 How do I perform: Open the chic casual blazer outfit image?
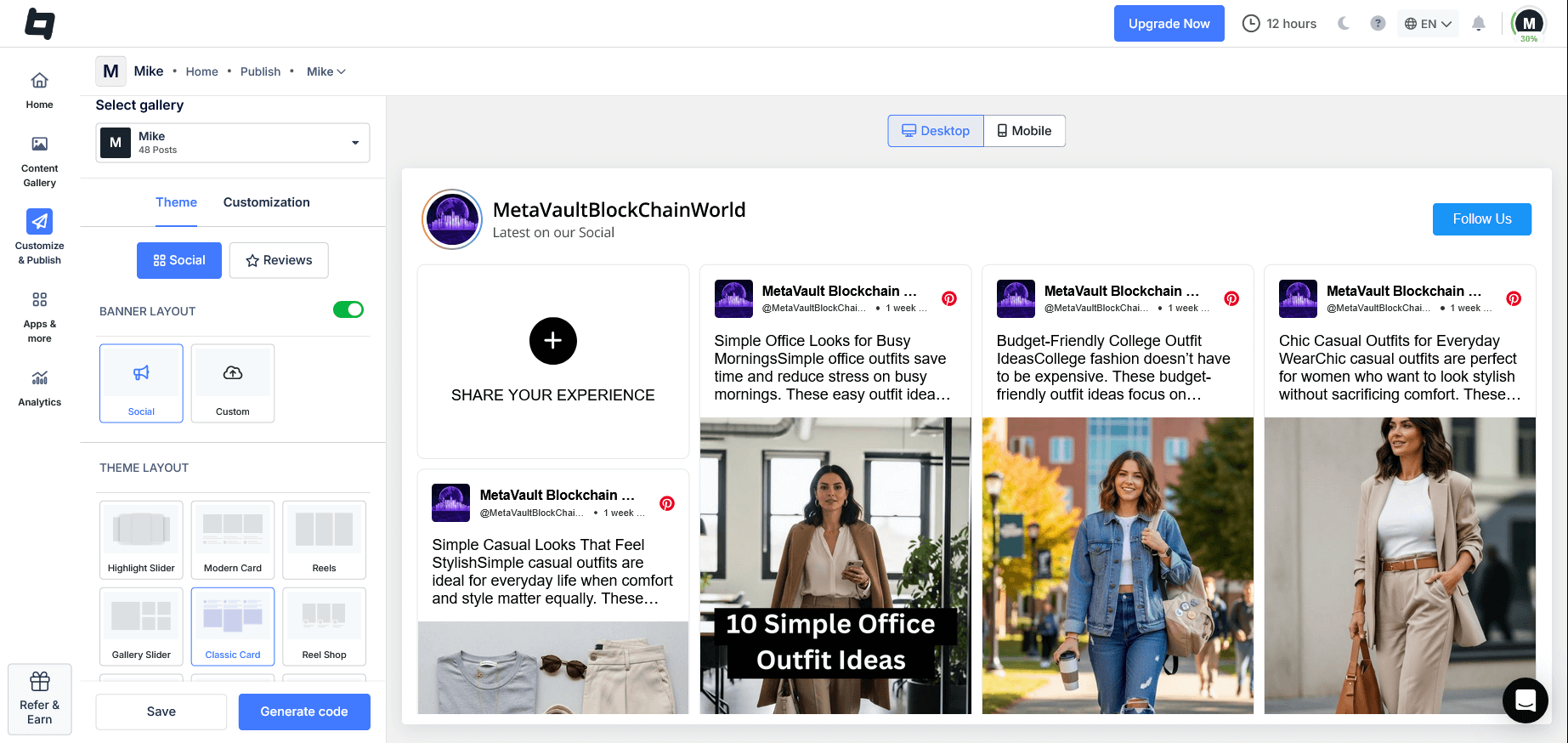pos(1400,565)
